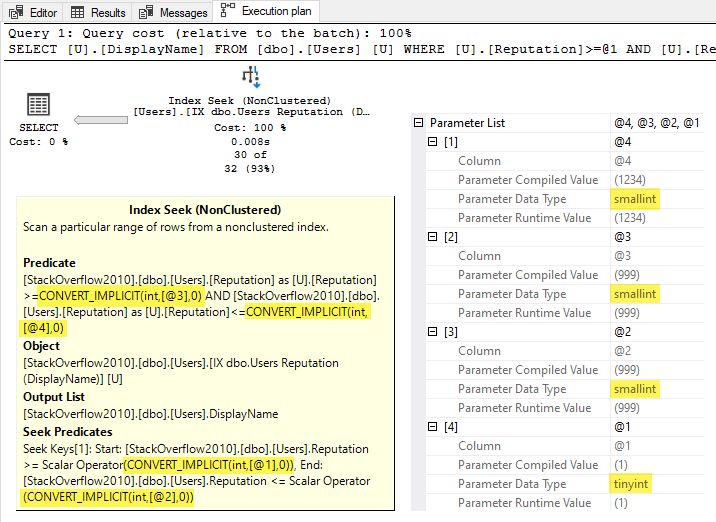Select the Execution plan tab
The height and width of the screenshot is (522, 716).
point(266,11)
